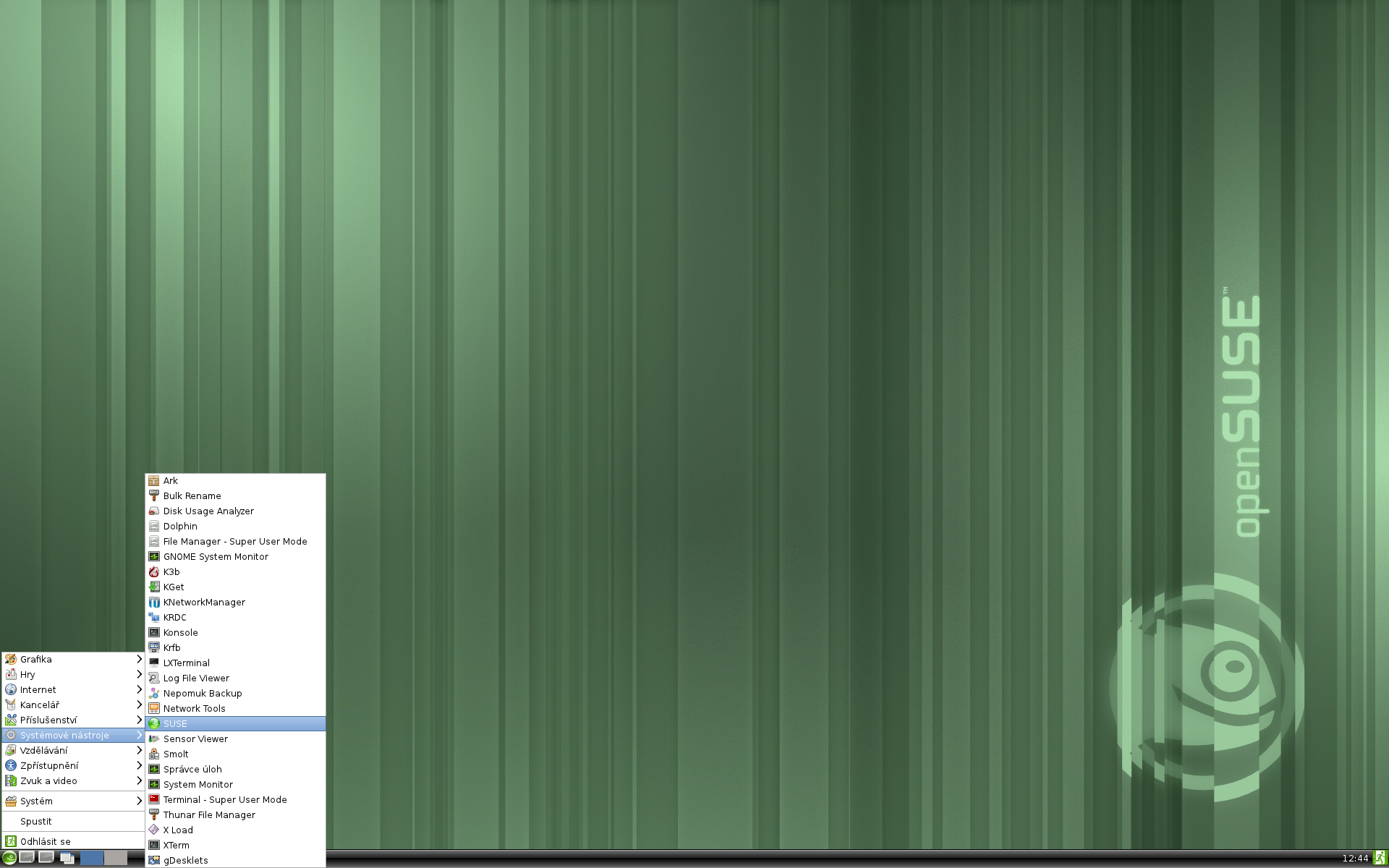Click the Nepomuk Backup icon
The width and height of the screenshot is (1389, 868).
pyautogui.click(x=153, y=693)
